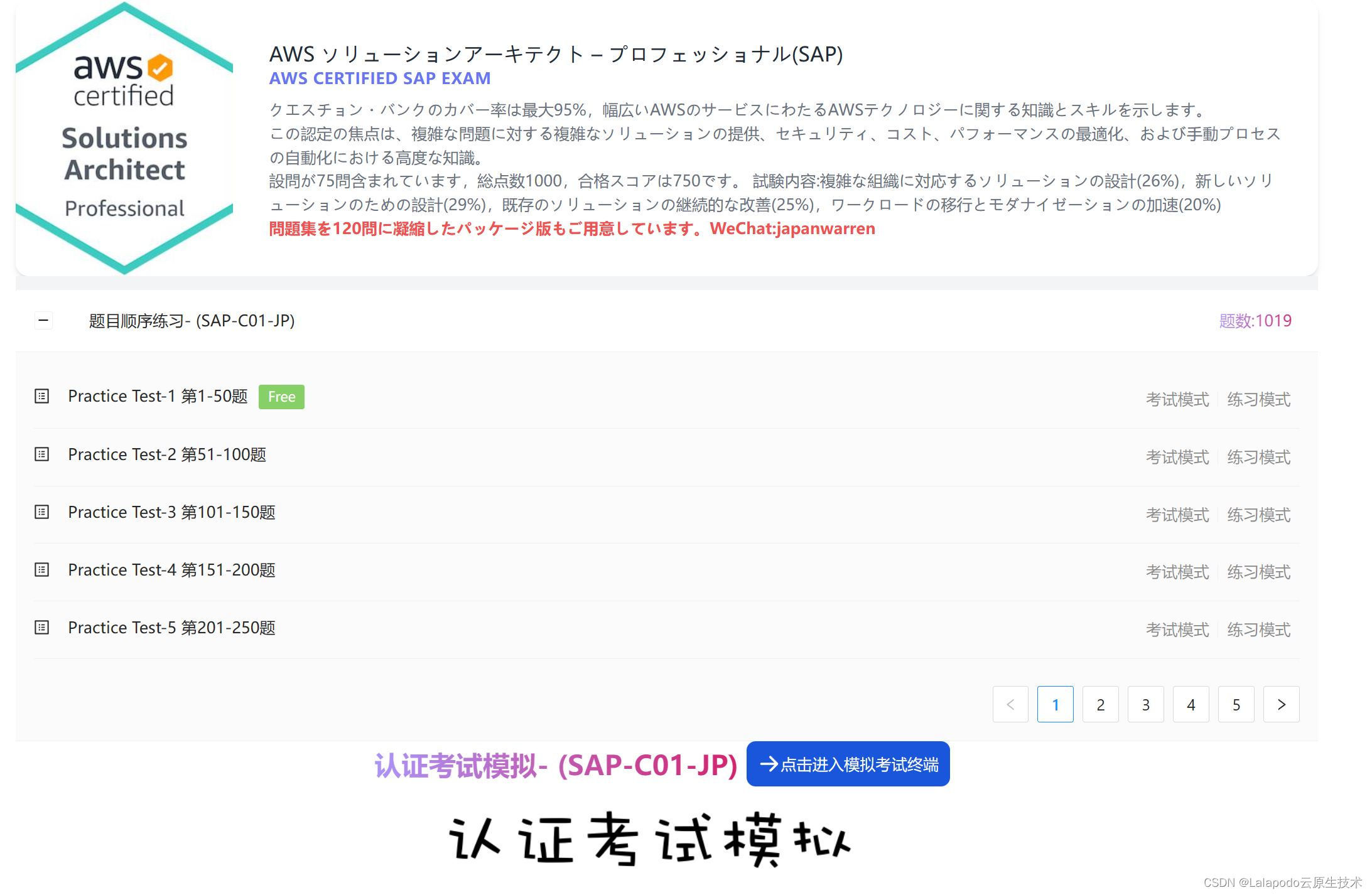Image resolution: width=1372 pixels, height=895 pixels.
Task: Click the AWS Certified Solutions Architect badge
Action: click(124, 138)
